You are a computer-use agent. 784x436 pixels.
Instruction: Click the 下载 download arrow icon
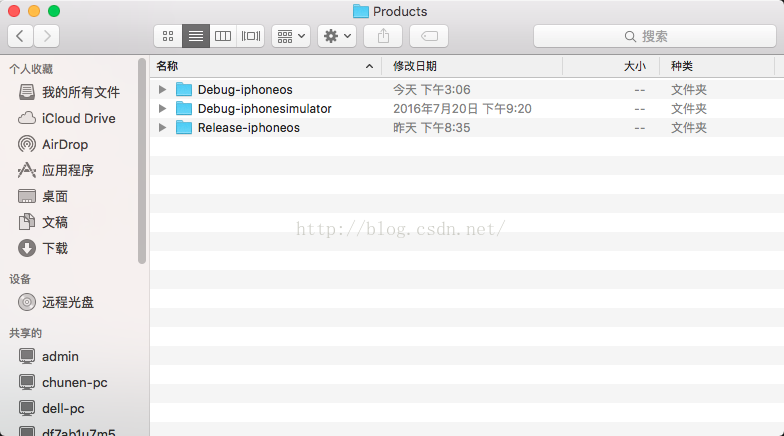27,248
